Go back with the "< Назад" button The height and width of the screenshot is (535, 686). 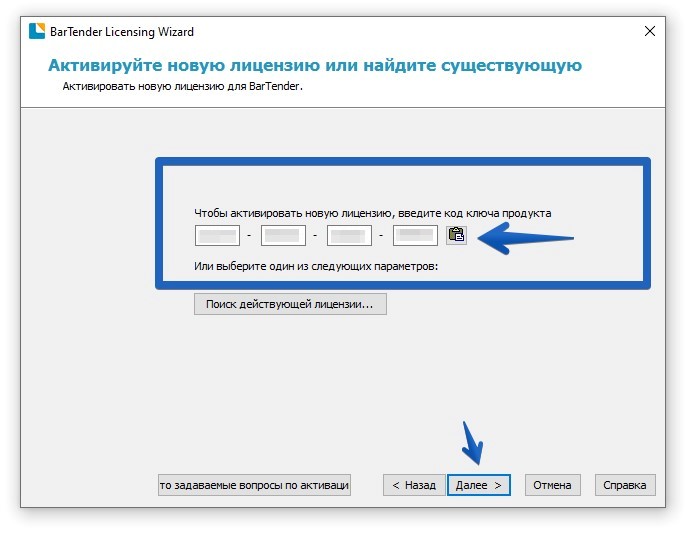coord(413,485)
